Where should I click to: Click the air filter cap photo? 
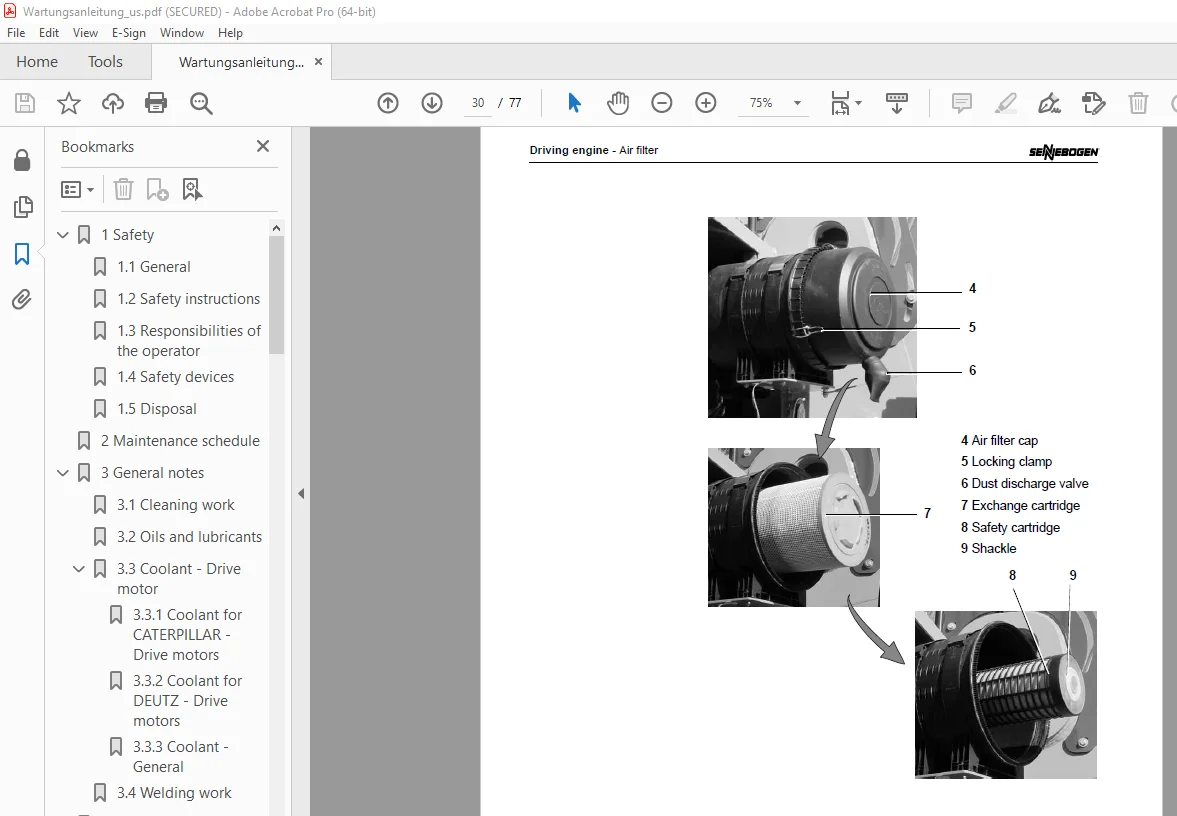(812, 318)
